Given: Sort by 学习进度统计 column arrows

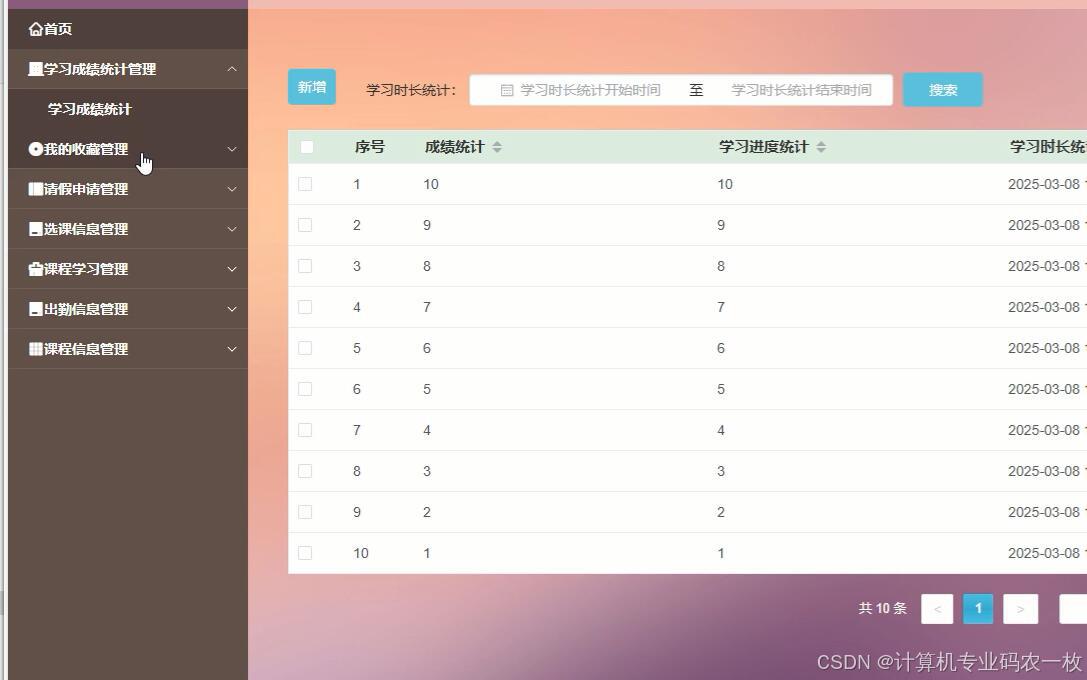Looking at the screenshot, I should [x=821, y=147].
